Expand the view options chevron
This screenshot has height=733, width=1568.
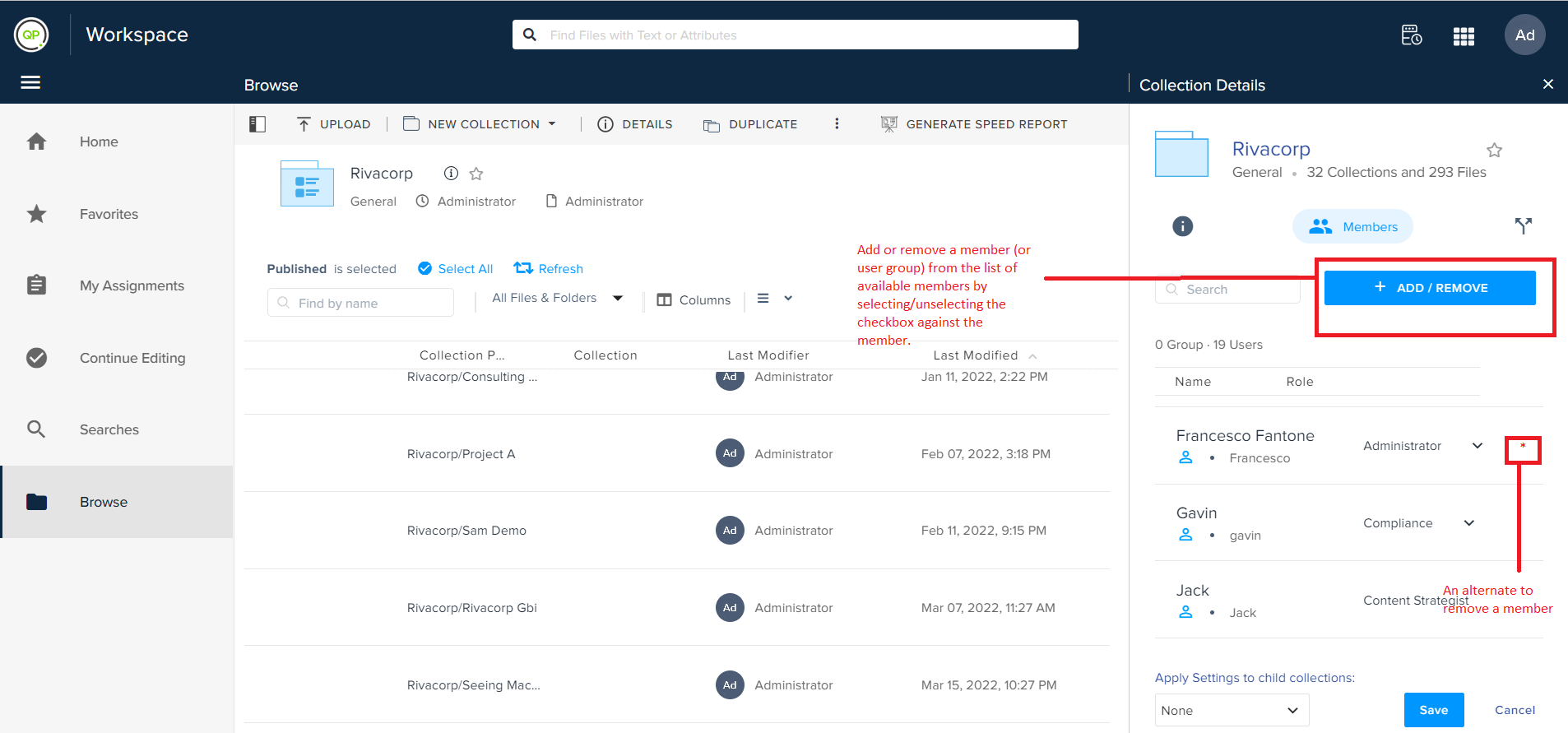[x=788, y=299]
